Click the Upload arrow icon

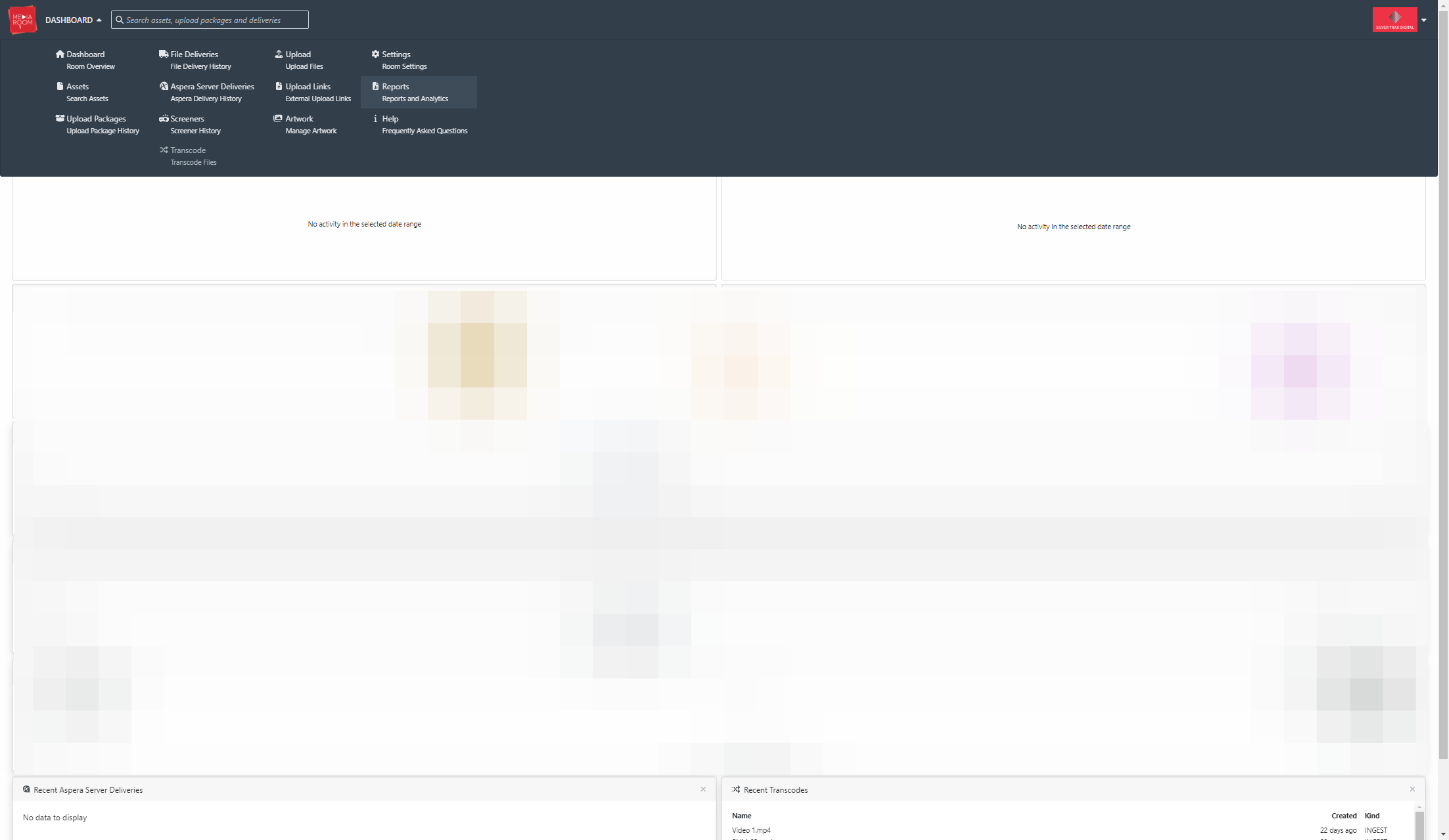click(x=279, y=54)
